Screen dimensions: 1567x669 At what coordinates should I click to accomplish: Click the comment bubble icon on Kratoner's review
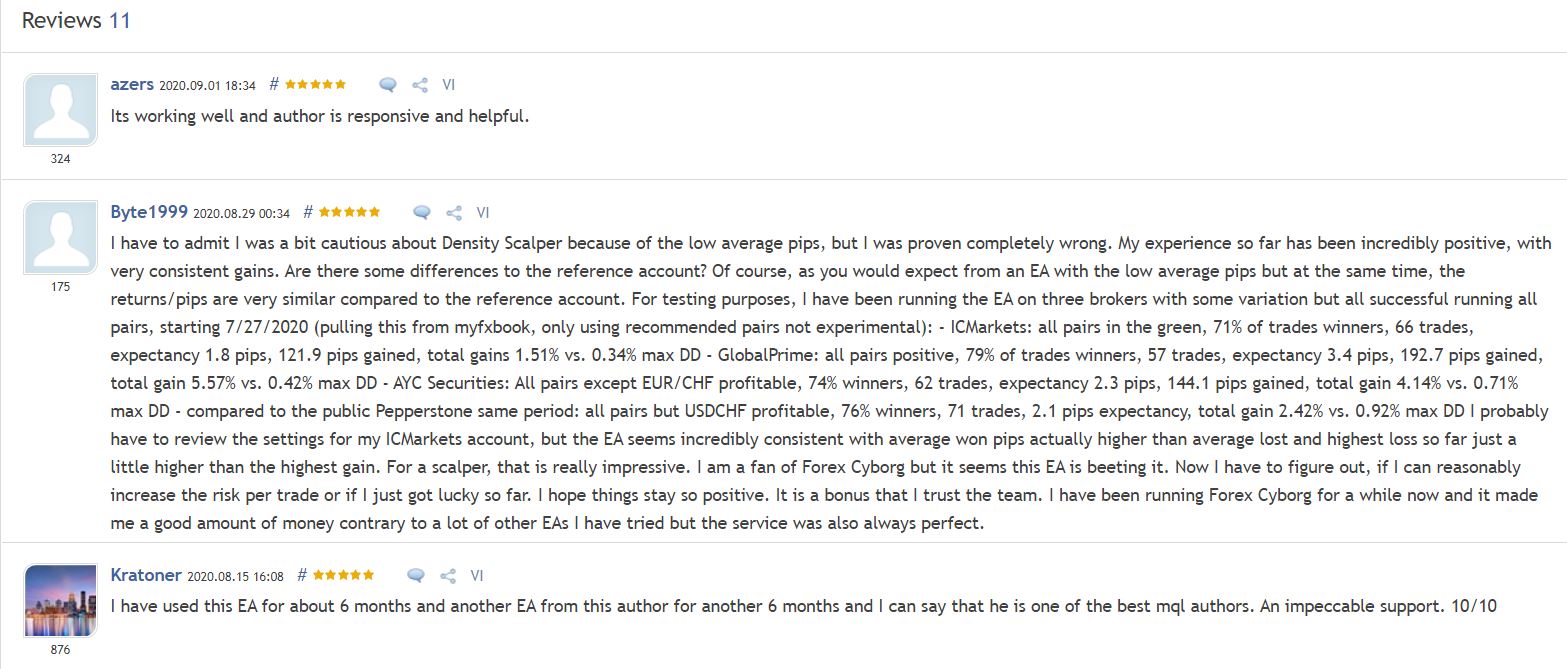(416, 576)
